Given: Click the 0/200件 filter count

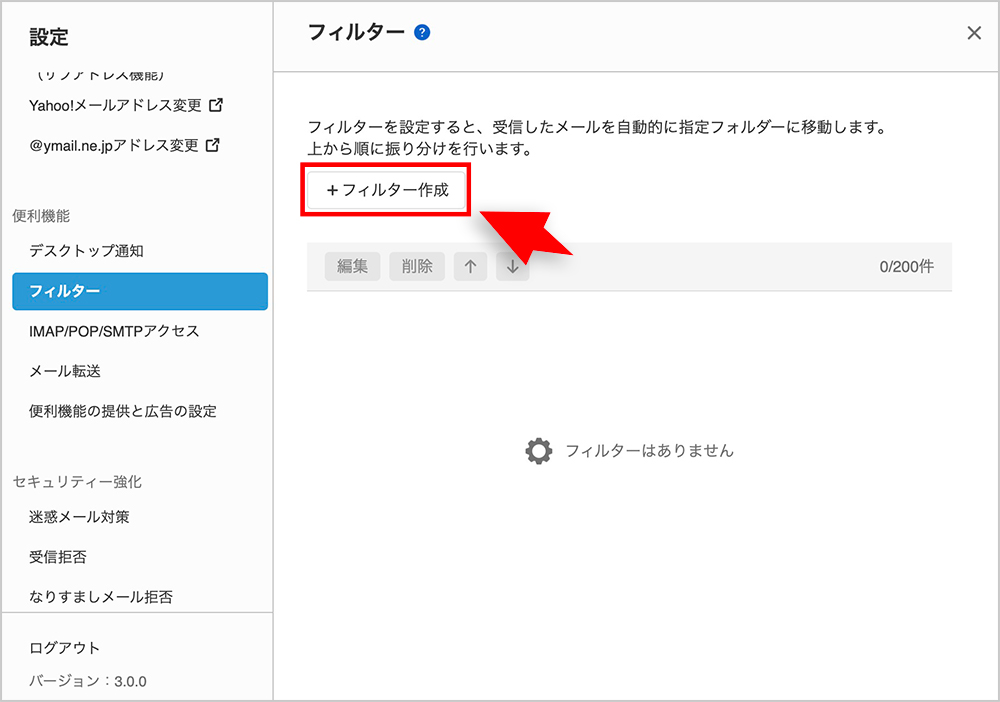Looking at the screenshot, I should [906, 267].
